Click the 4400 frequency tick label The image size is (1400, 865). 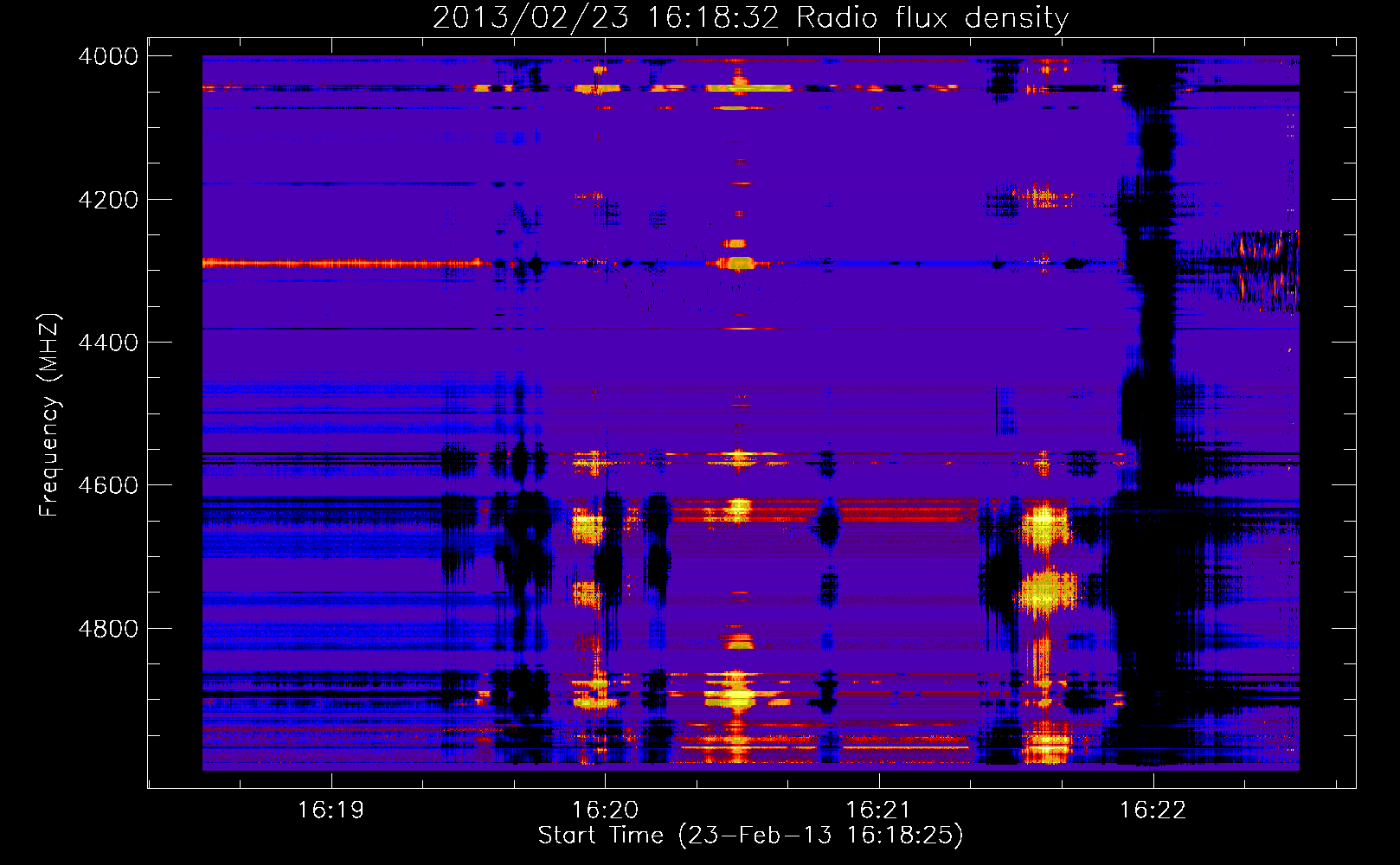point(108,343)
